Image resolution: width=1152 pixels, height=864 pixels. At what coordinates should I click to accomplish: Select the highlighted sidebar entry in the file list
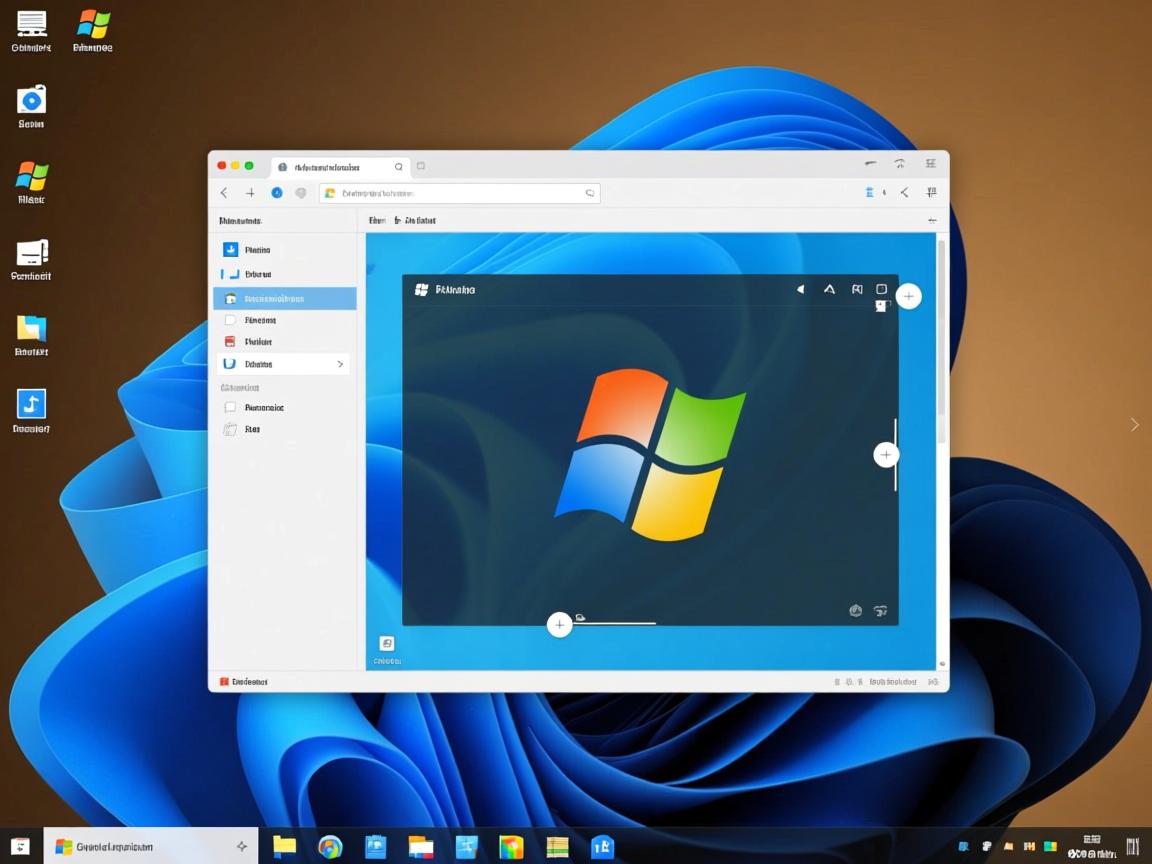coord(283,298)
